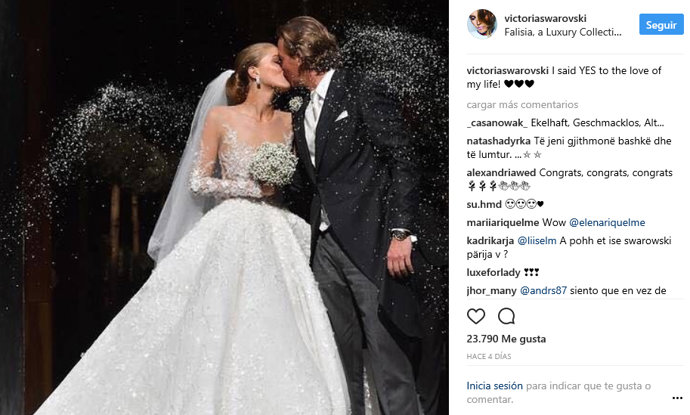Open commenter alexandriawed profile
690x415 pixels.
pos(501,173)
